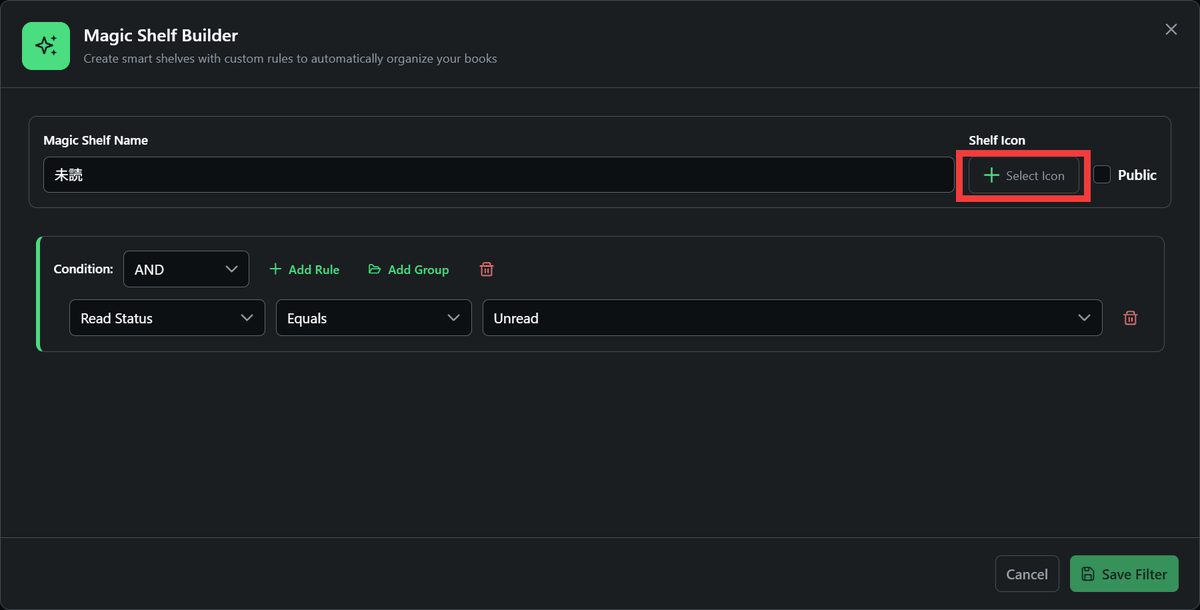Expand the Read Status field dropdown

[x=167, y=318]
